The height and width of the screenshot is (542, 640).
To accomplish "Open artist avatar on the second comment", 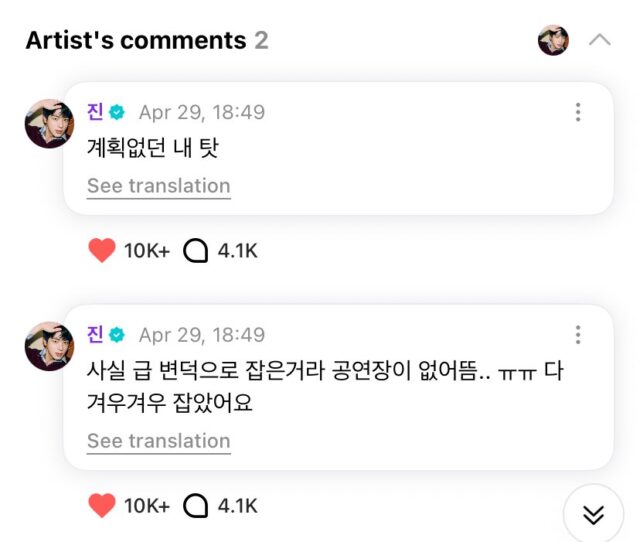I will pyautogui.click(x=49, y=347).
